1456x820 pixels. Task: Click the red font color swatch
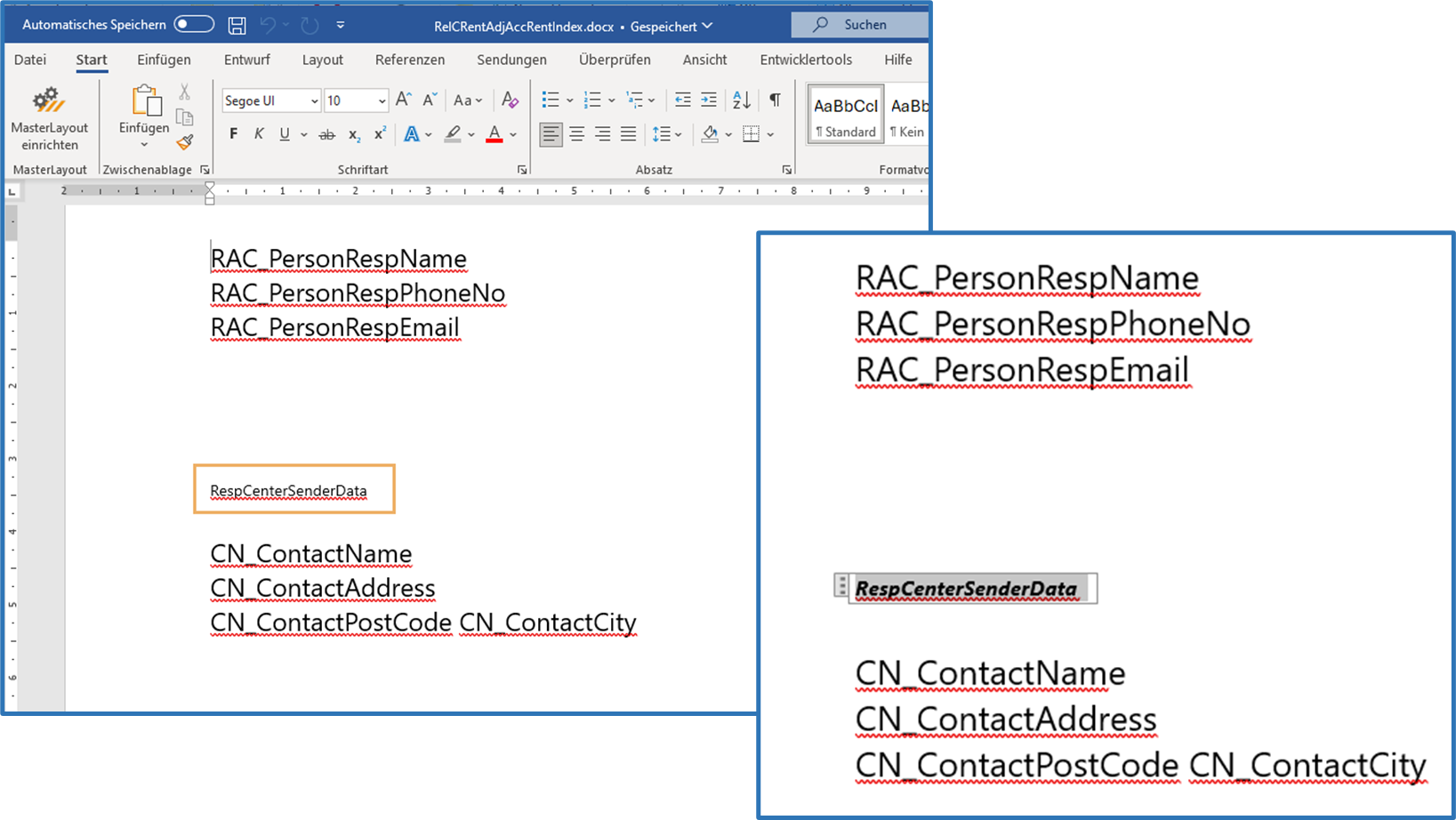click(495, 135)
